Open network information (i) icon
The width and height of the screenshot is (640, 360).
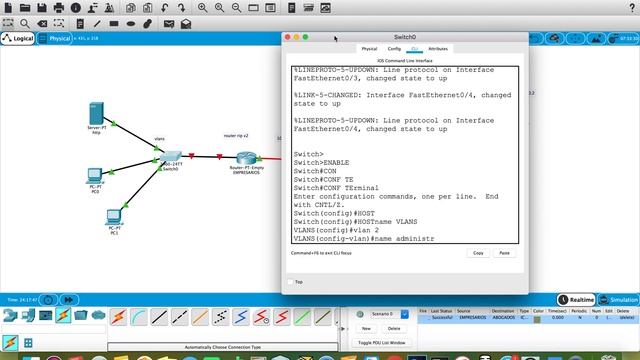tap(76, 8)
